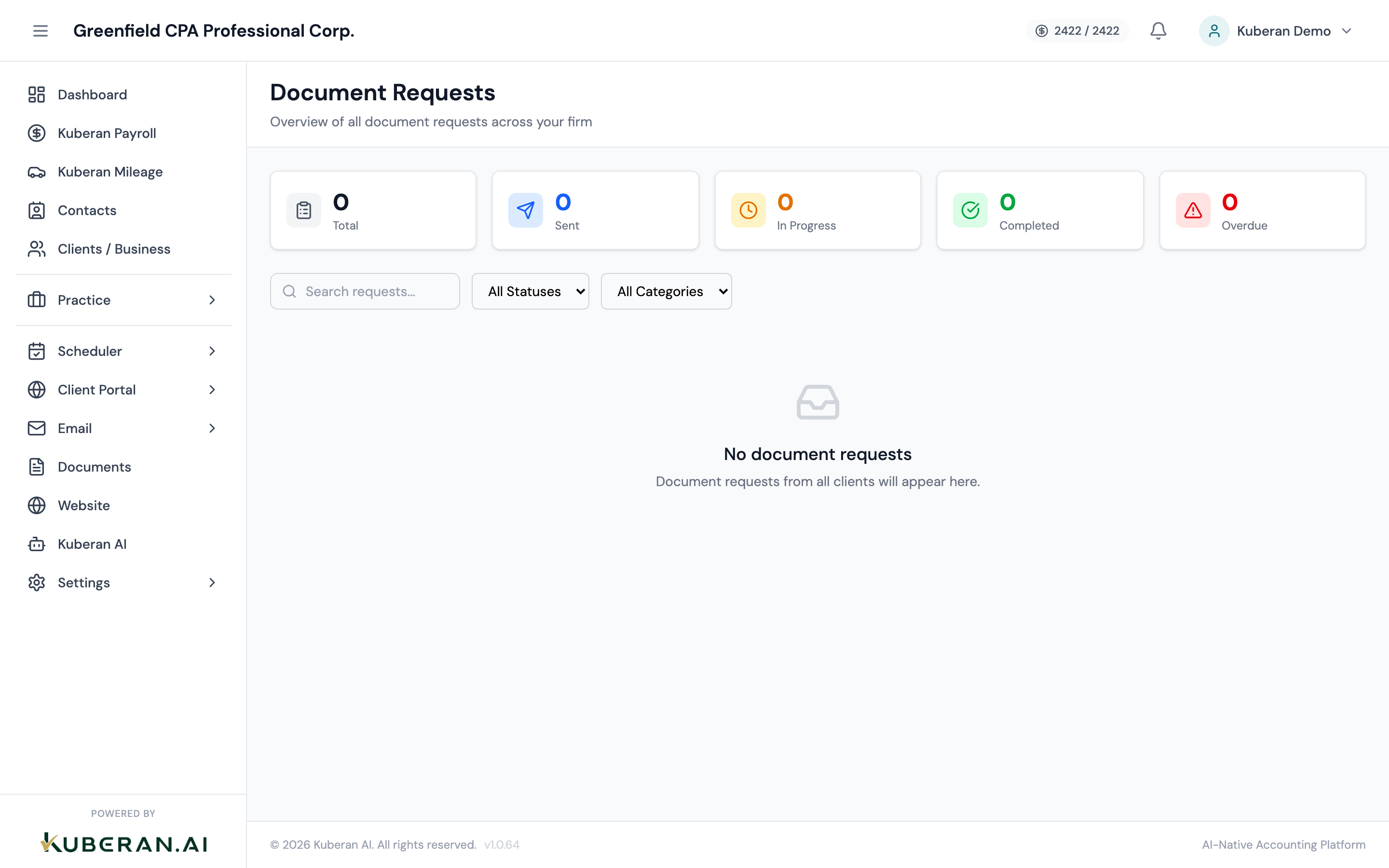Image resolution: width=1389 pixels, height=868 pixels.
Task: Click the 2422 / 2422 credits badge
Action: coord(1077,31)
